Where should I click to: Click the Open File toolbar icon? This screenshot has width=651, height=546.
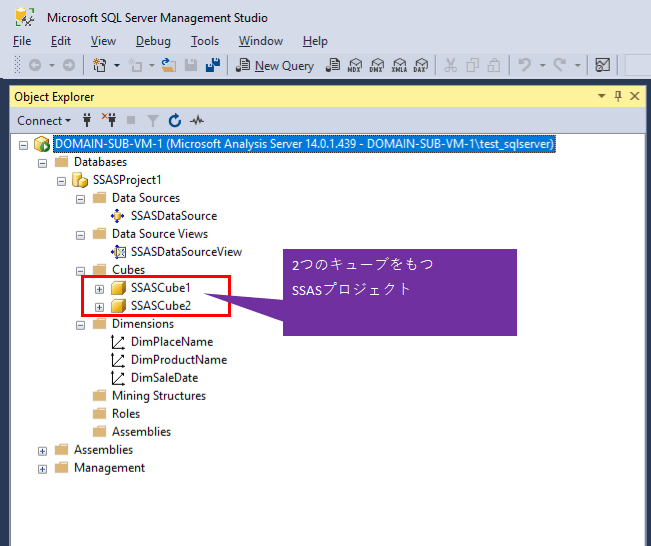(168, 65)
